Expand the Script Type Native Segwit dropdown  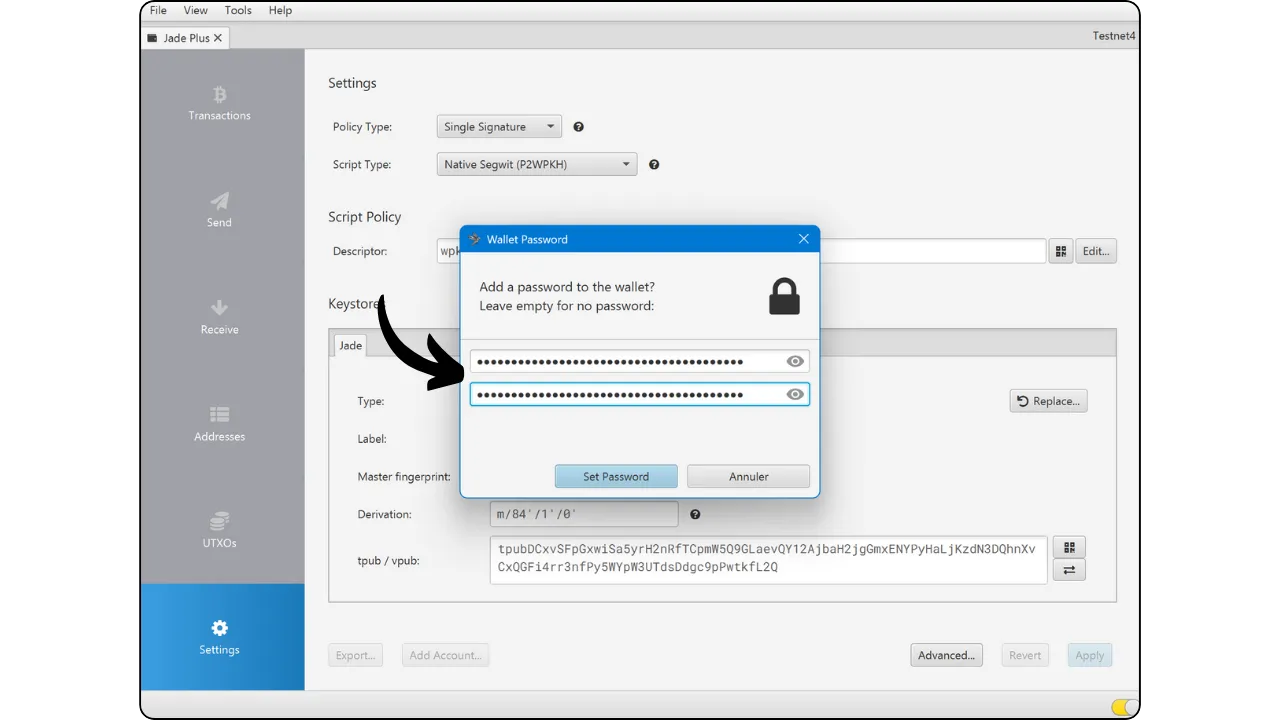point(536,165)
